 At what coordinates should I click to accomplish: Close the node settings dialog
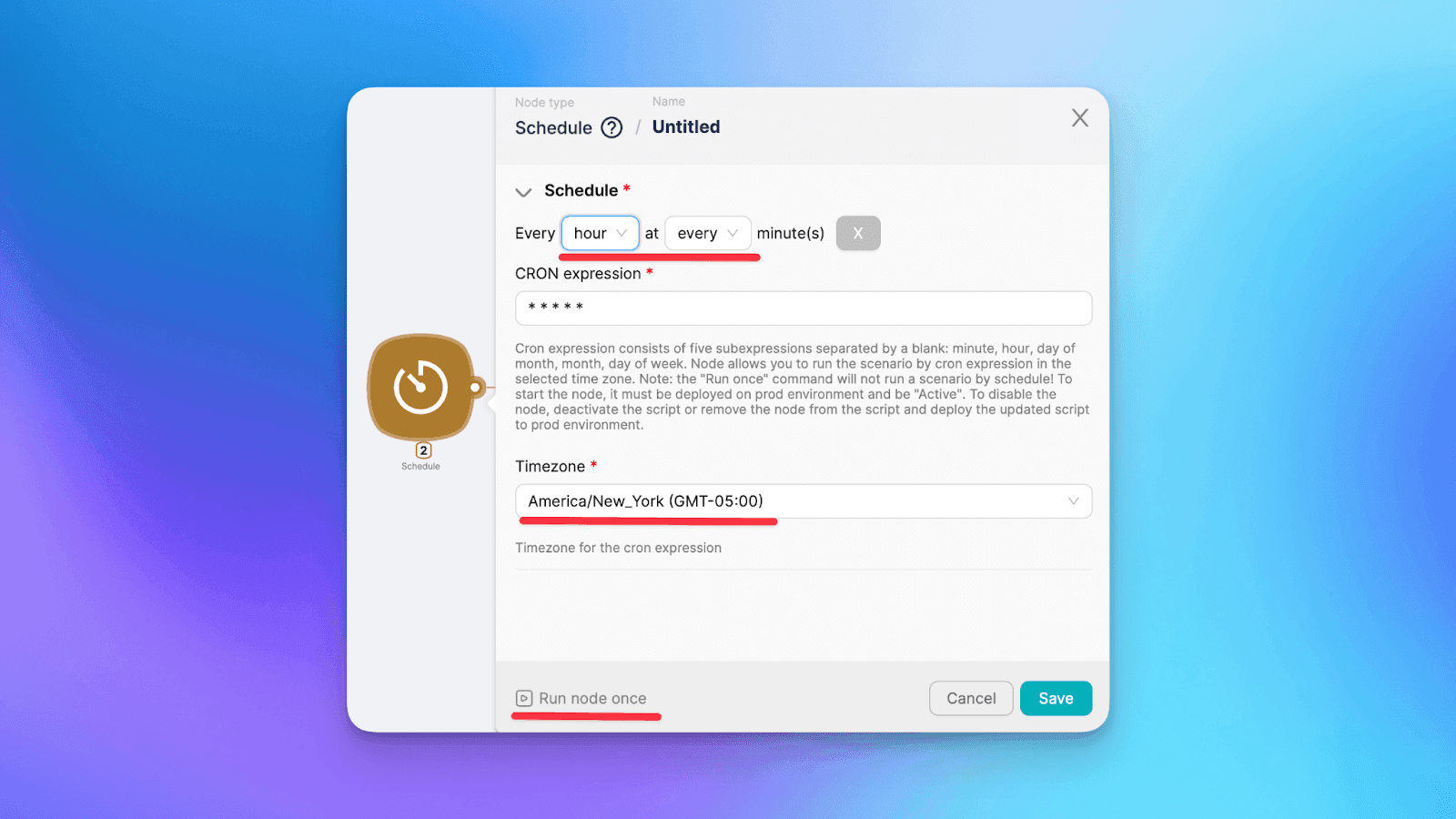(x=1079, y=117)
